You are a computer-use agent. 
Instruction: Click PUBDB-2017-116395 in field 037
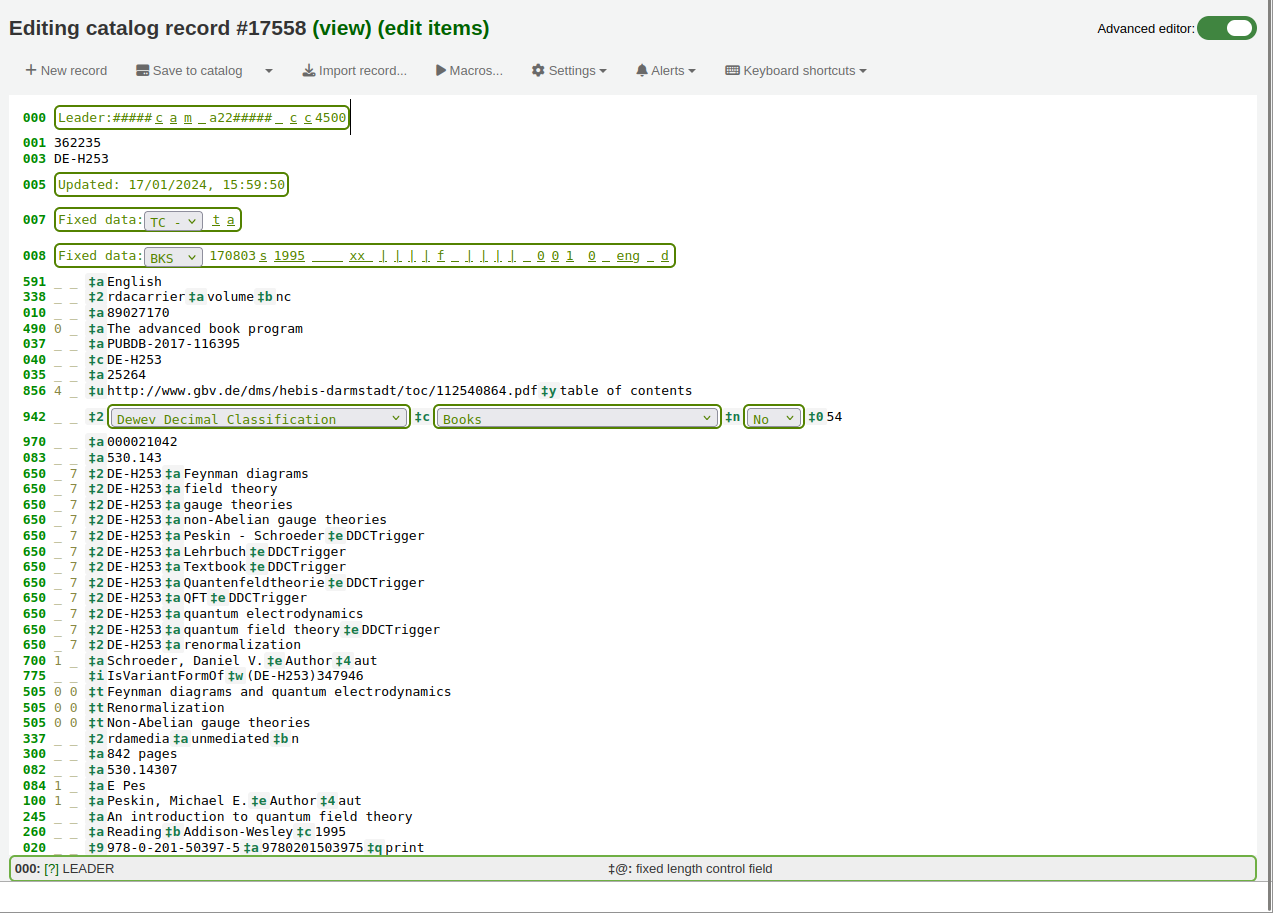pos(173,344)
